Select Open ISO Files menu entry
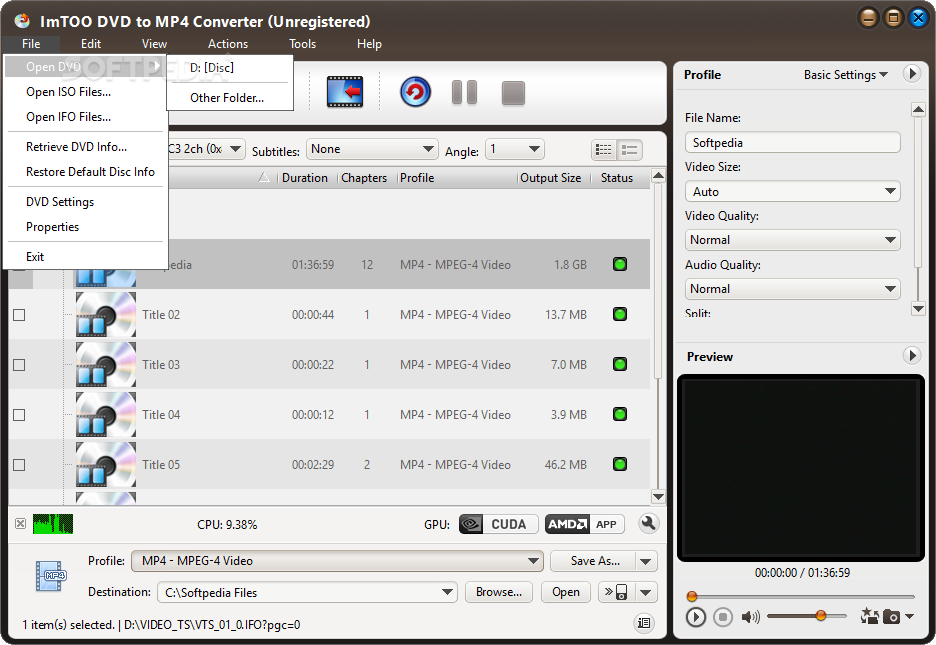 (x=85, y=92)
